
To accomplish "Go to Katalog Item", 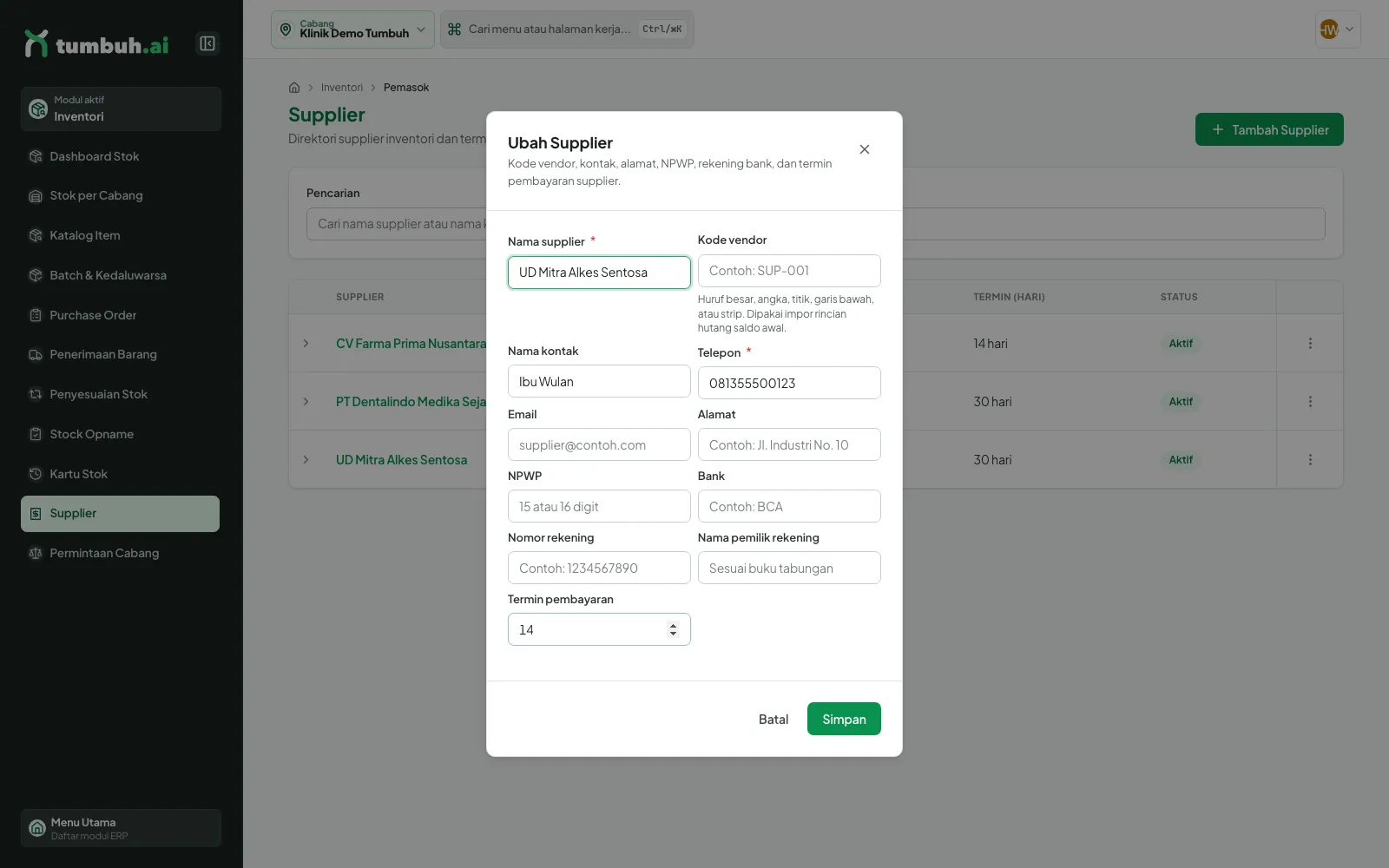I will coord(120,235).
